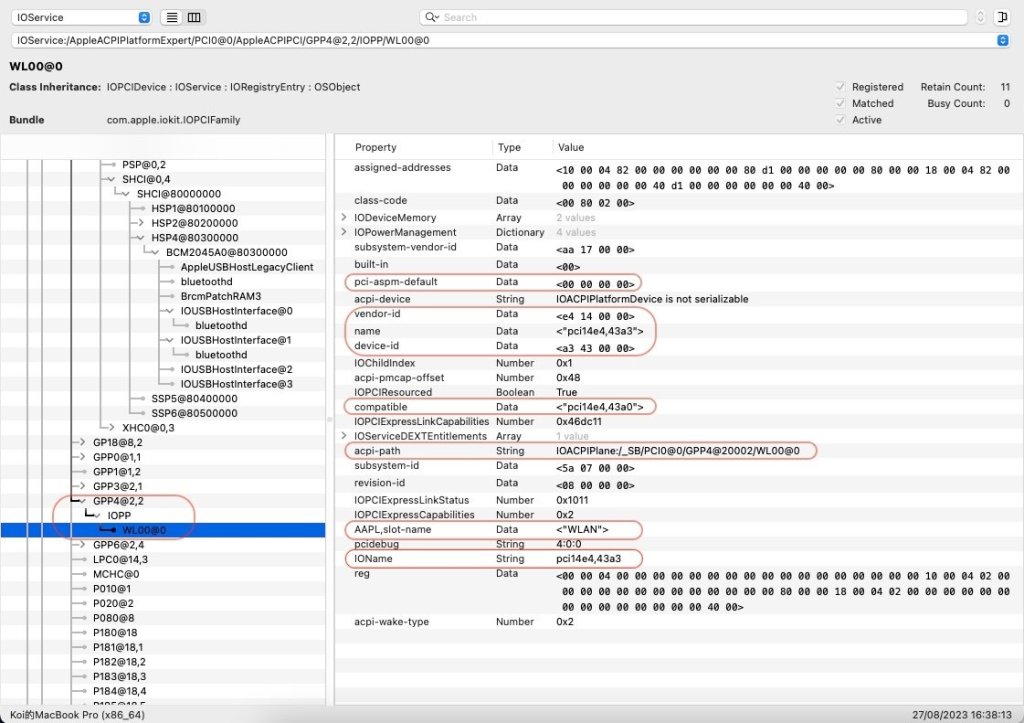Expand the GPP0@1,1 node

tap(82, 457)
